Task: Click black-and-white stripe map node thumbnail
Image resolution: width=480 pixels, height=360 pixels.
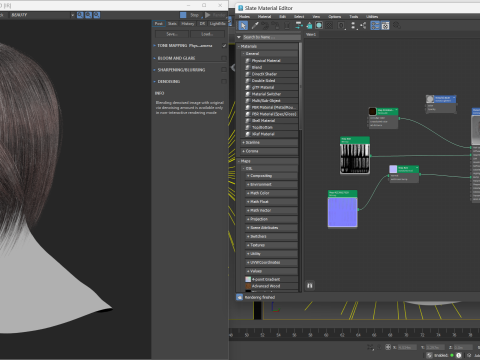Action: (355, 159)
